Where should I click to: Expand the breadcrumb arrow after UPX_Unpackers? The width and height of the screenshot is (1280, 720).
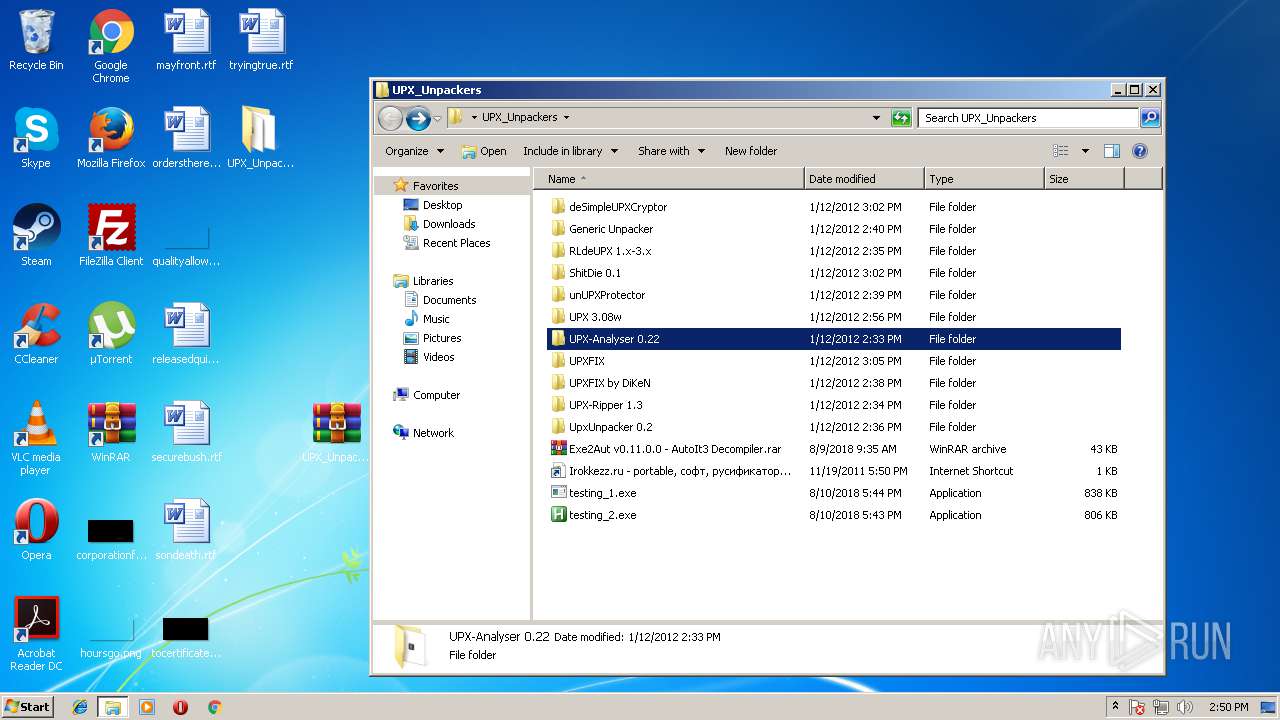click(x=566, y=118)
